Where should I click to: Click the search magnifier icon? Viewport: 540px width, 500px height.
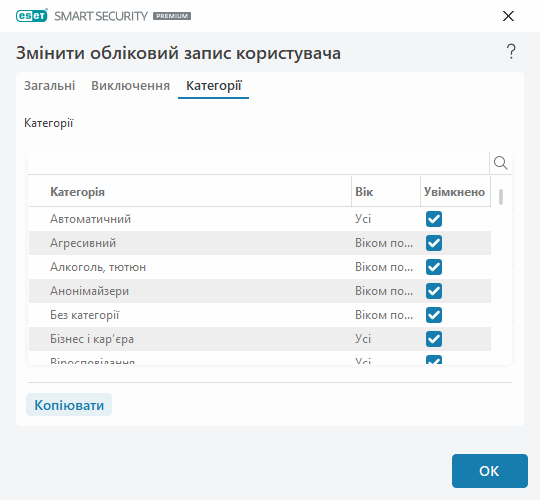[x=500, y=163]
